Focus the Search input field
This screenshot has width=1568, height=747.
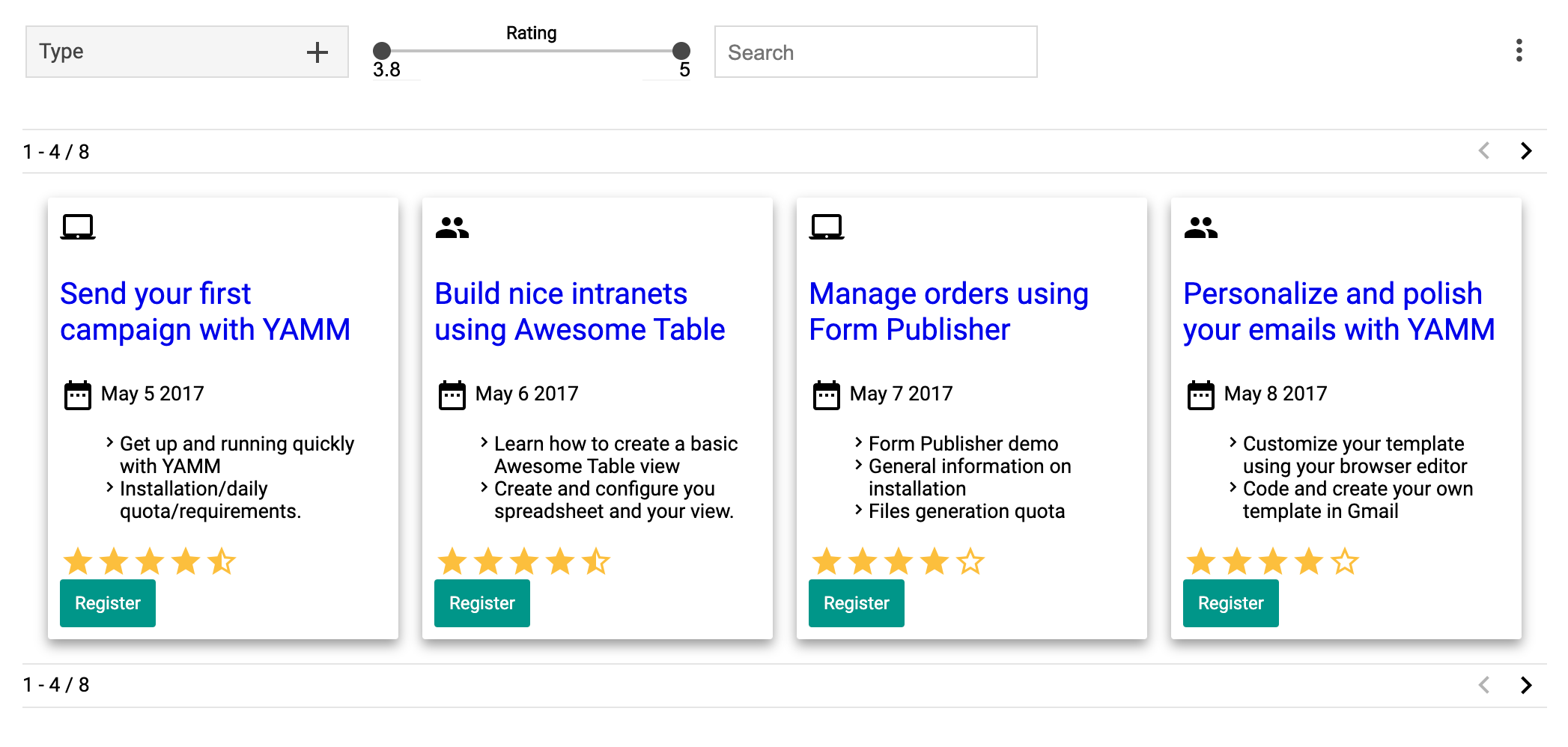pos(876,52)
